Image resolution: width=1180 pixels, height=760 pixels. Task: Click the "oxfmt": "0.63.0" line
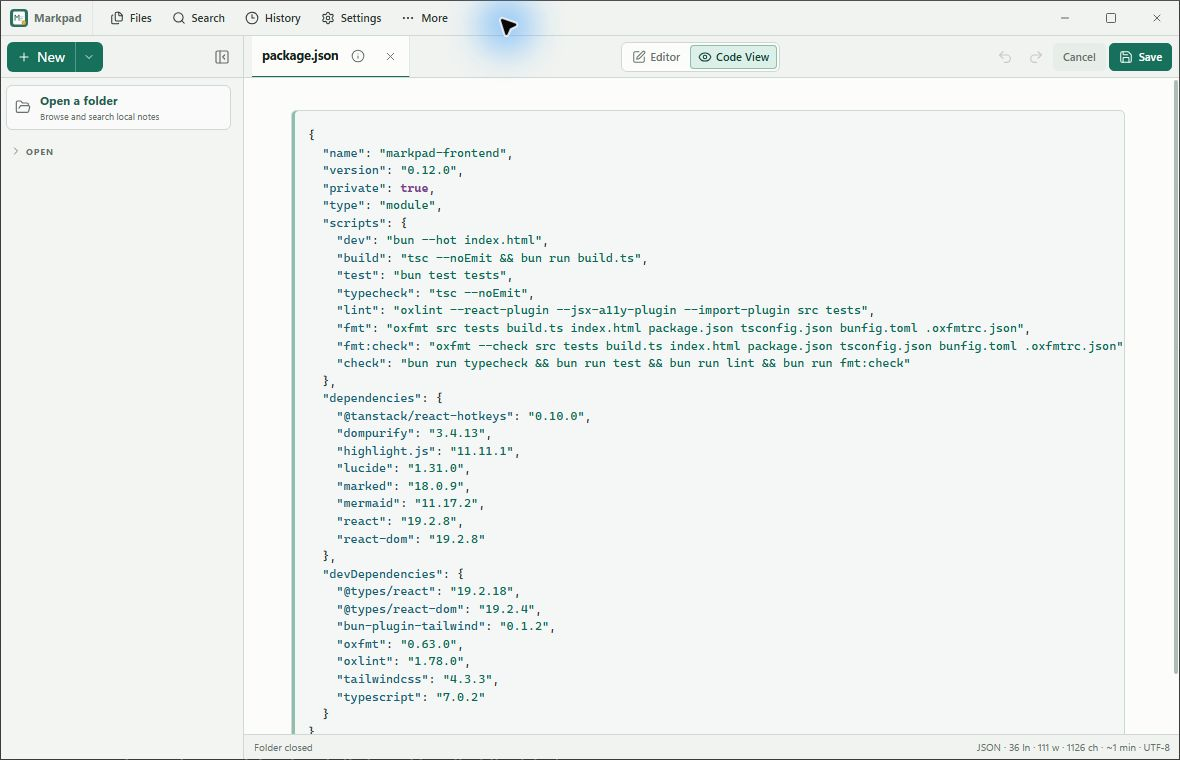(x=400, y=644)
